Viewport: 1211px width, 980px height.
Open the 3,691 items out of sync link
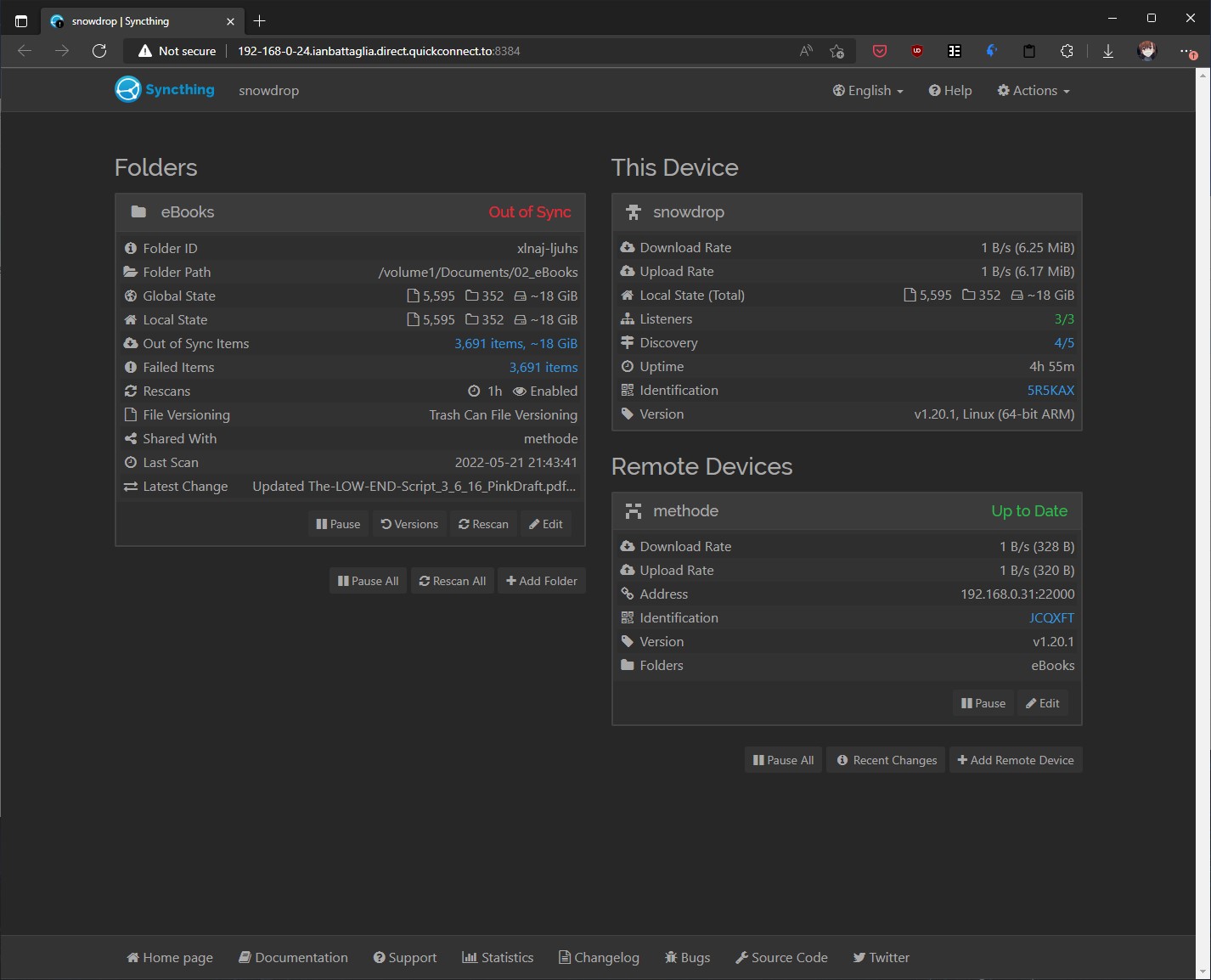coord(515,343)
